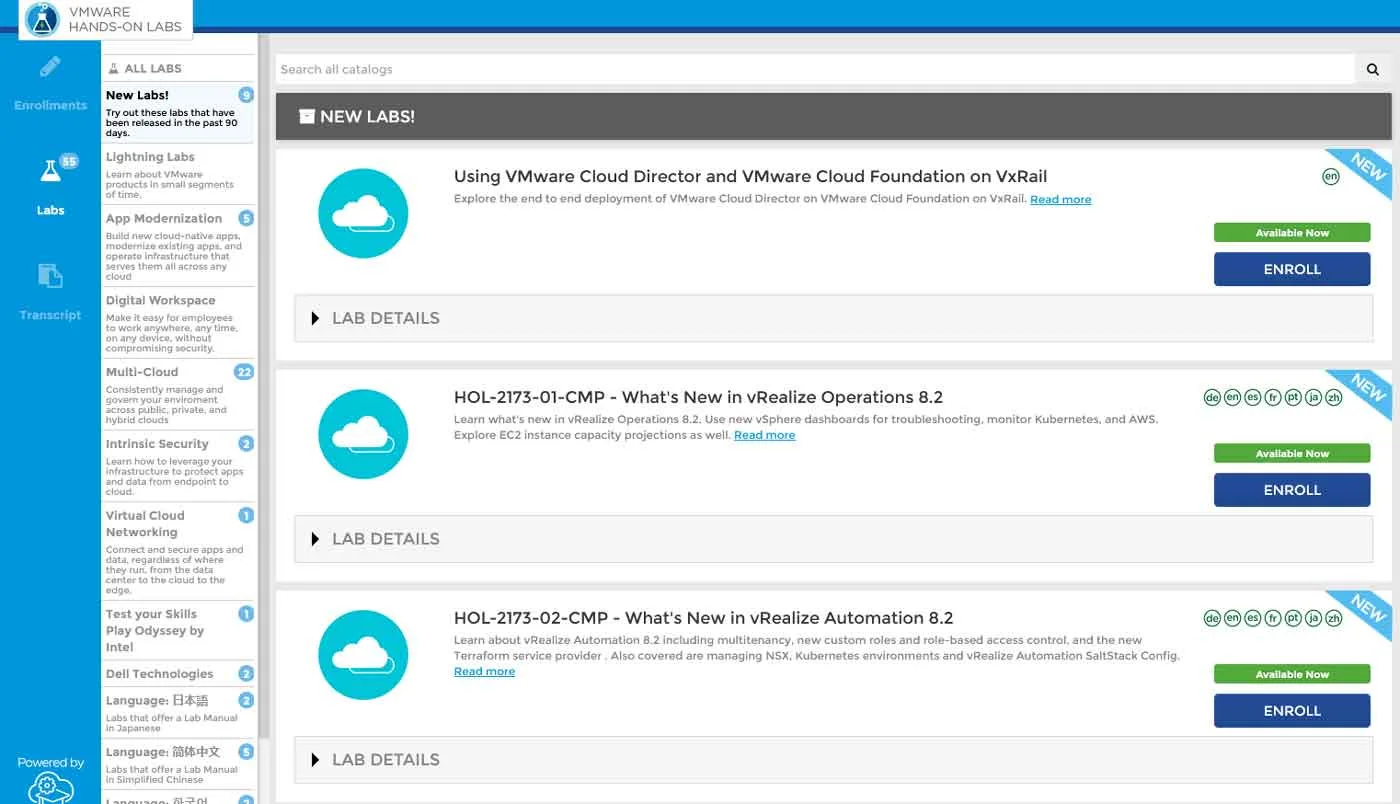Click the NEW LABS! archive box icon
The height and width of the screenshot is (804, 1400).
[307, 116]
